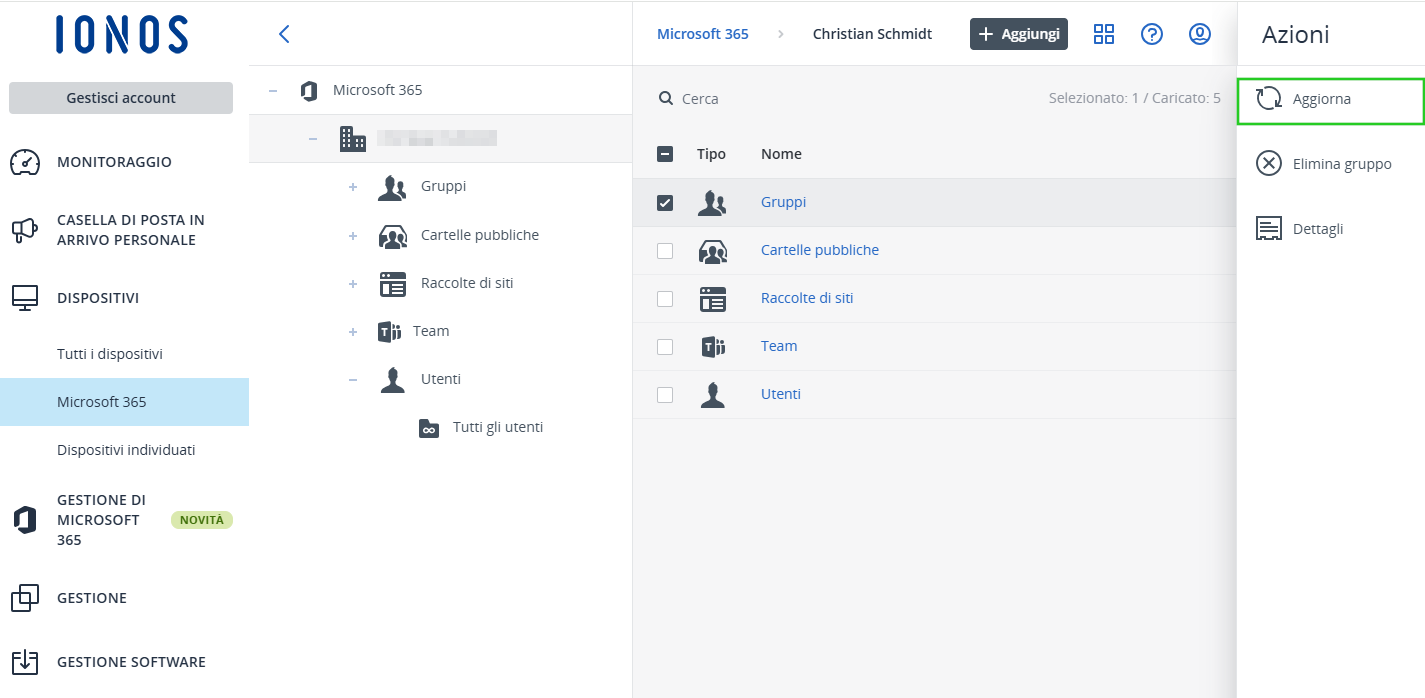Click the Gestione Software download icon

pyautogui.click(x=25, y=662)
